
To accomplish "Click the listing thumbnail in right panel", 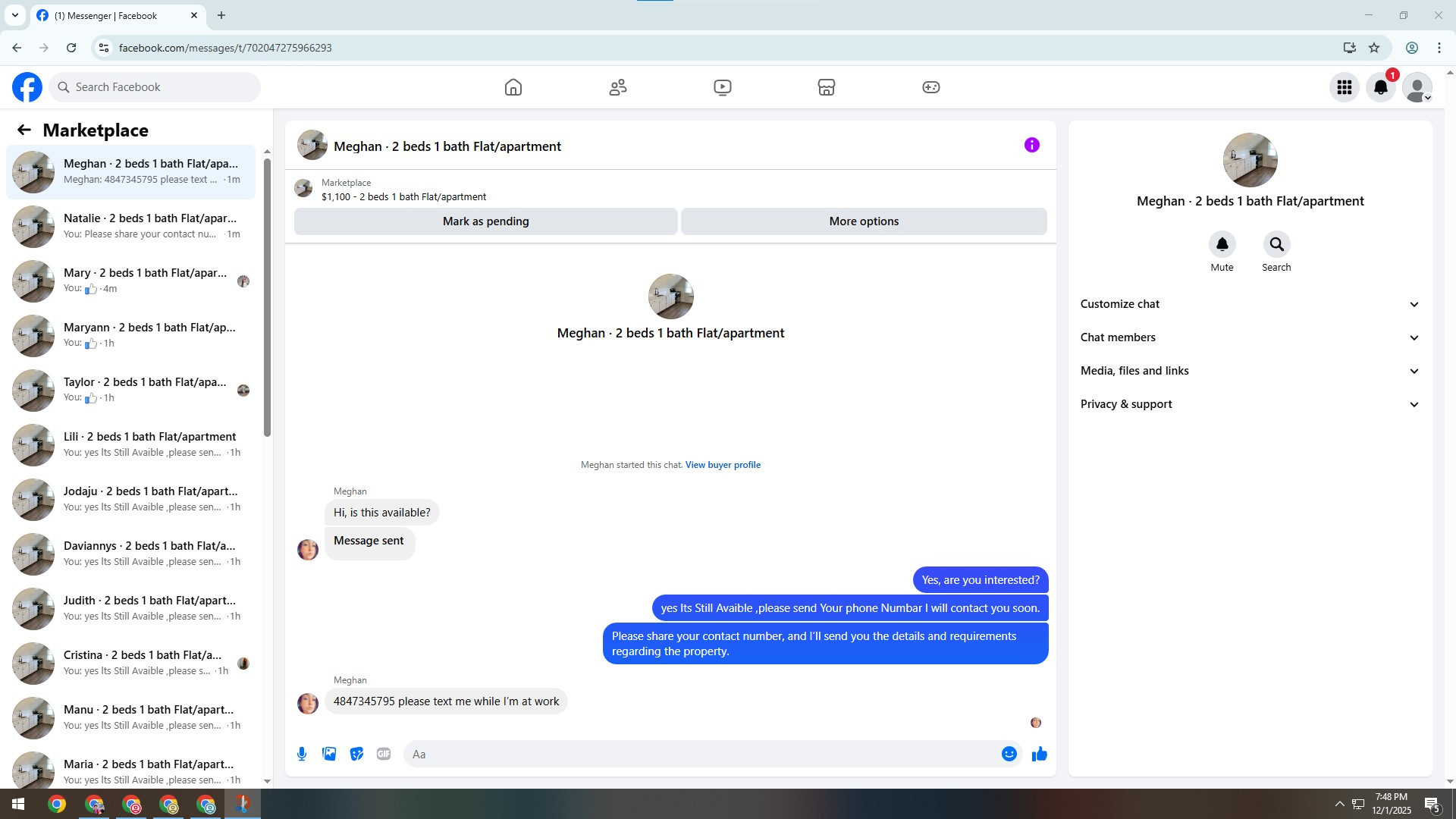I will (x=1250, y=160).
